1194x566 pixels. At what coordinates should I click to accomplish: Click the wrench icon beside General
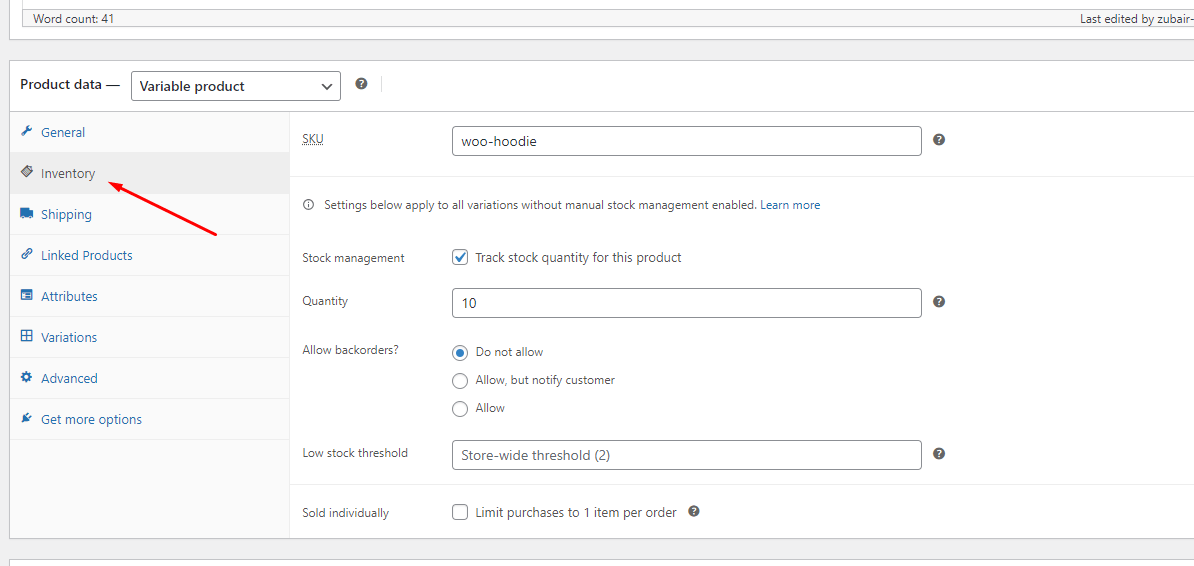click(27, 132)
